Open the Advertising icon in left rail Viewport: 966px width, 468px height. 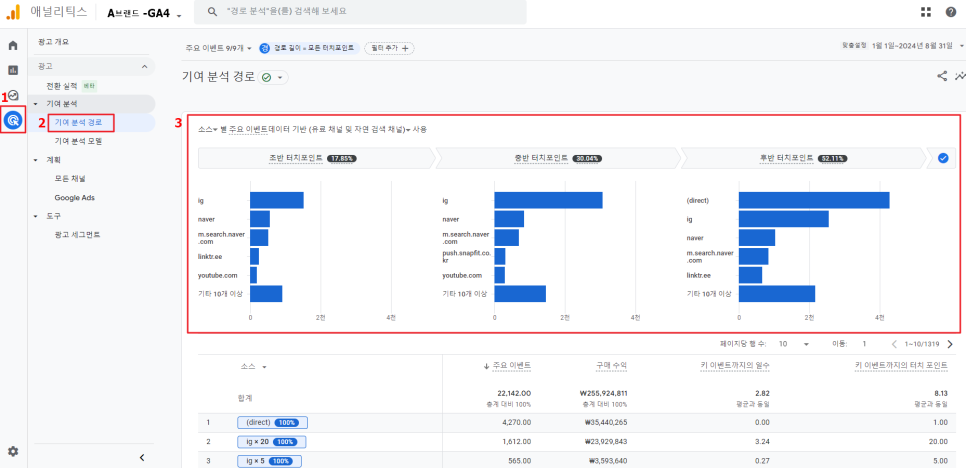[13, 119]
